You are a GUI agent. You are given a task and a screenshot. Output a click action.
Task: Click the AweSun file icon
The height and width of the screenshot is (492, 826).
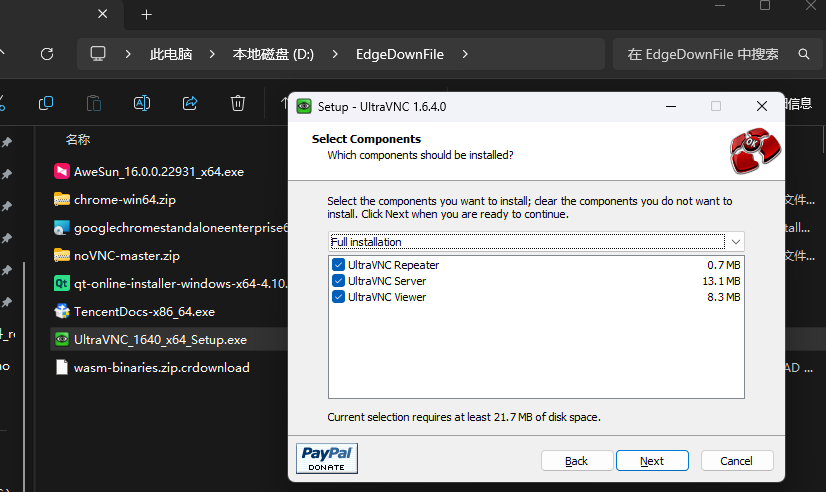click(62, 171)
